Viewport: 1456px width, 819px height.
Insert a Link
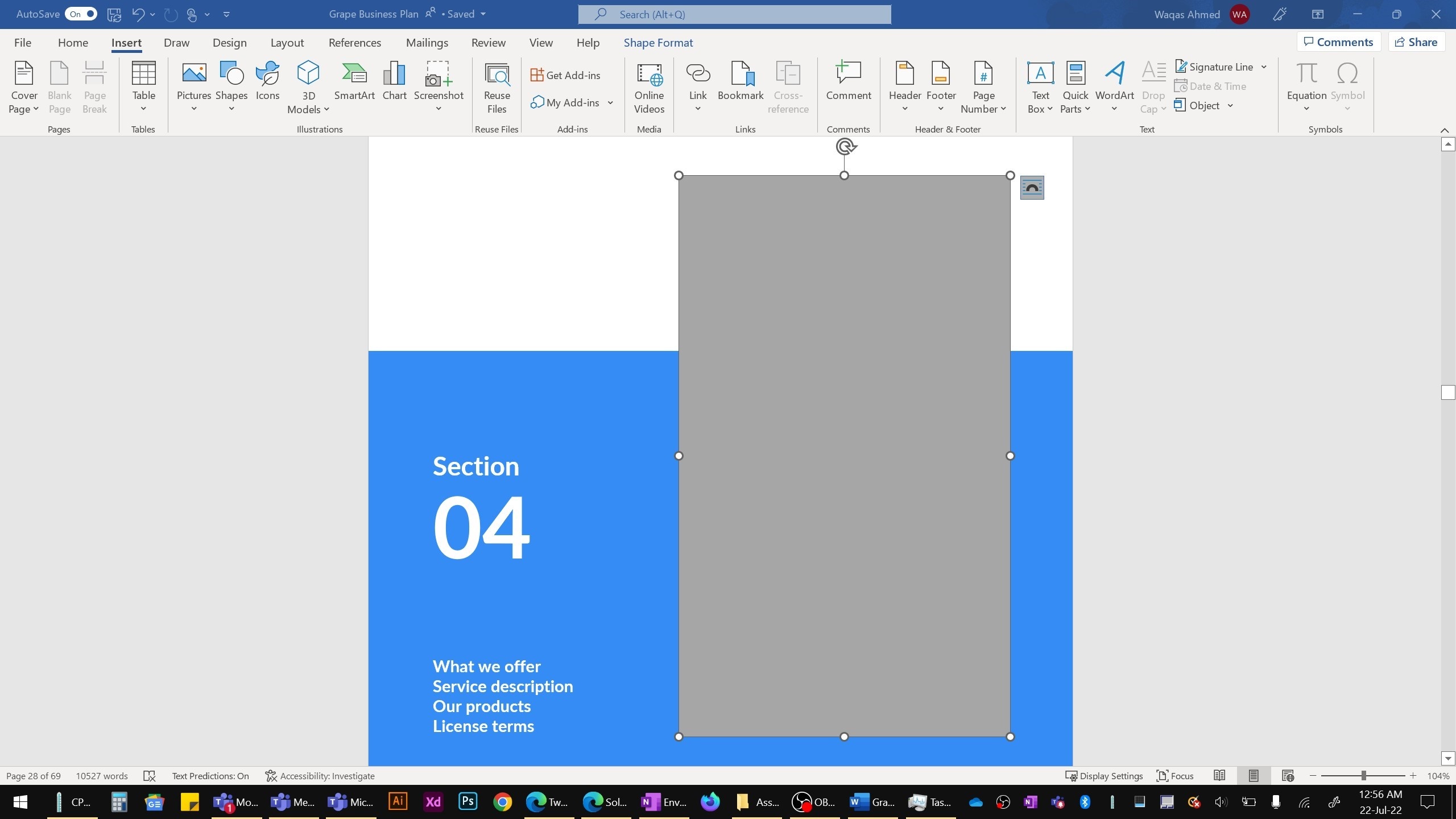click(x=698, y=88)
